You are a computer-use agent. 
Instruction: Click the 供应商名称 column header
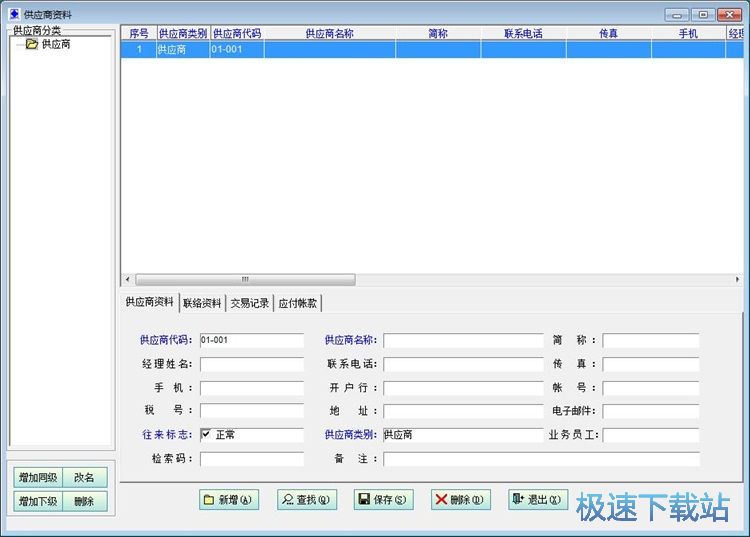click(330, 33)
